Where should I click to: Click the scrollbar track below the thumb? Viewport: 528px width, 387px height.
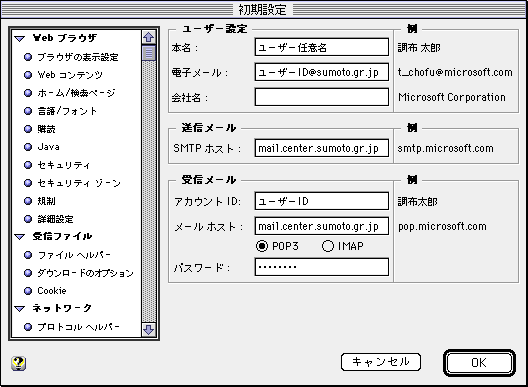(148, 192)
